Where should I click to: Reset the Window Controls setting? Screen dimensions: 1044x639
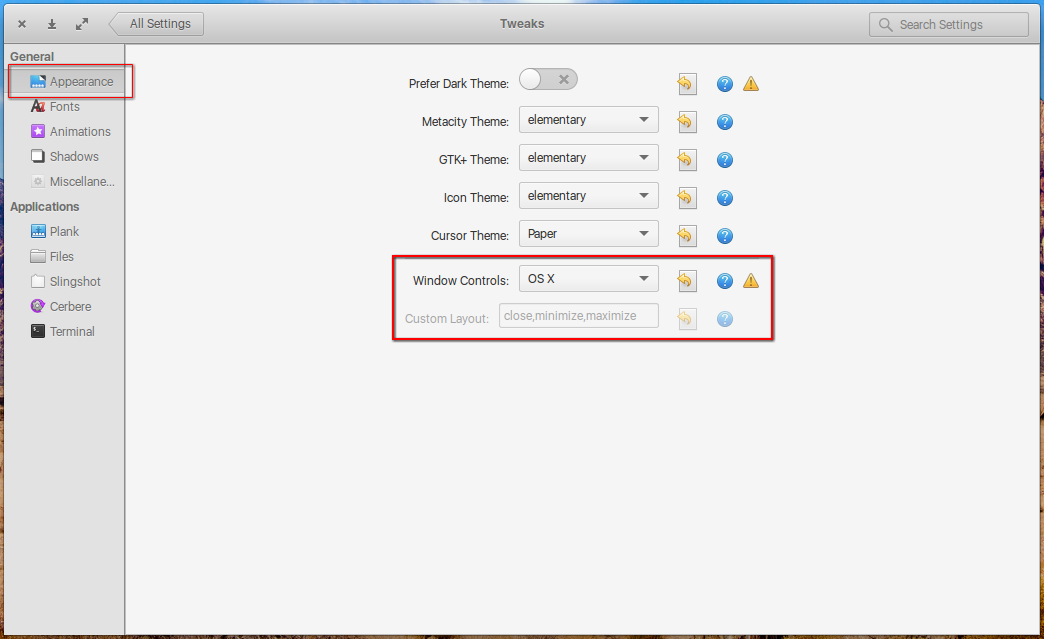[686, 281]
